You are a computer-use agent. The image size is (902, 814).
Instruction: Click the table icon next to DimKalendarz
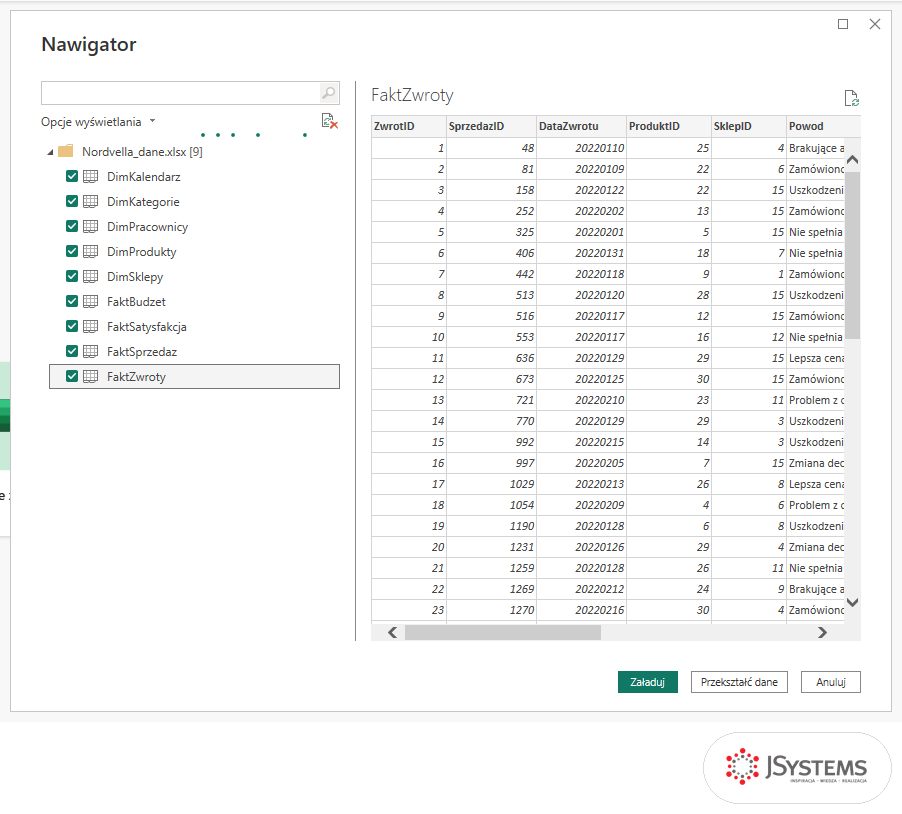pos(90,177)
